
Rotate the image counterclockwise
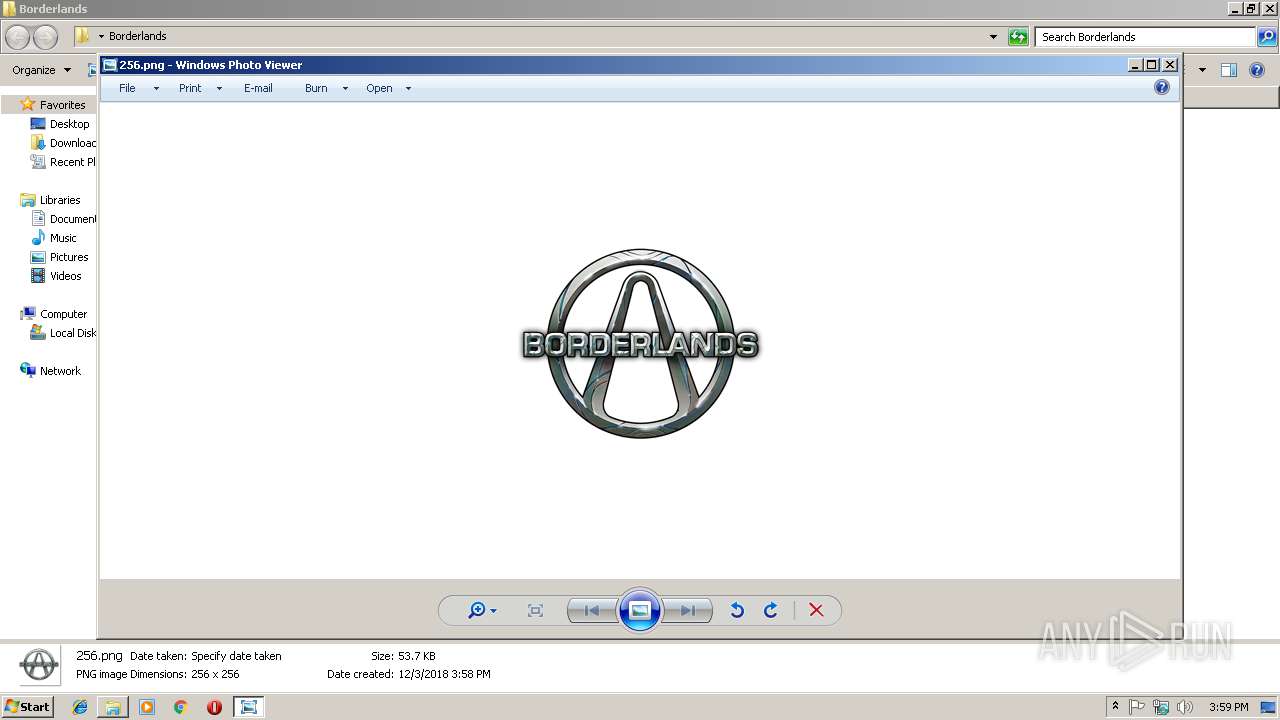point(737,610)
